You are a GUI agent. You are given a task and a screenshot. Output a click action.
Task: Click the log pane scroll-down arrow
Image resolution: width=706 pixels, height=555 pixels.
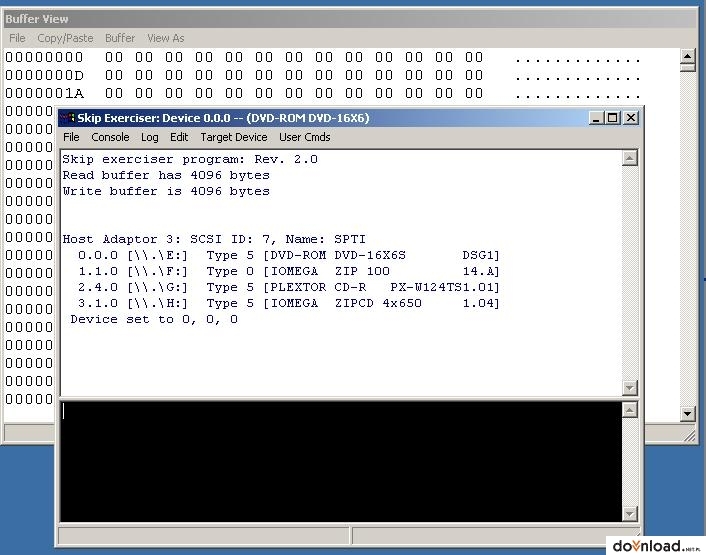pyautogui.click(x=629, y=387)
